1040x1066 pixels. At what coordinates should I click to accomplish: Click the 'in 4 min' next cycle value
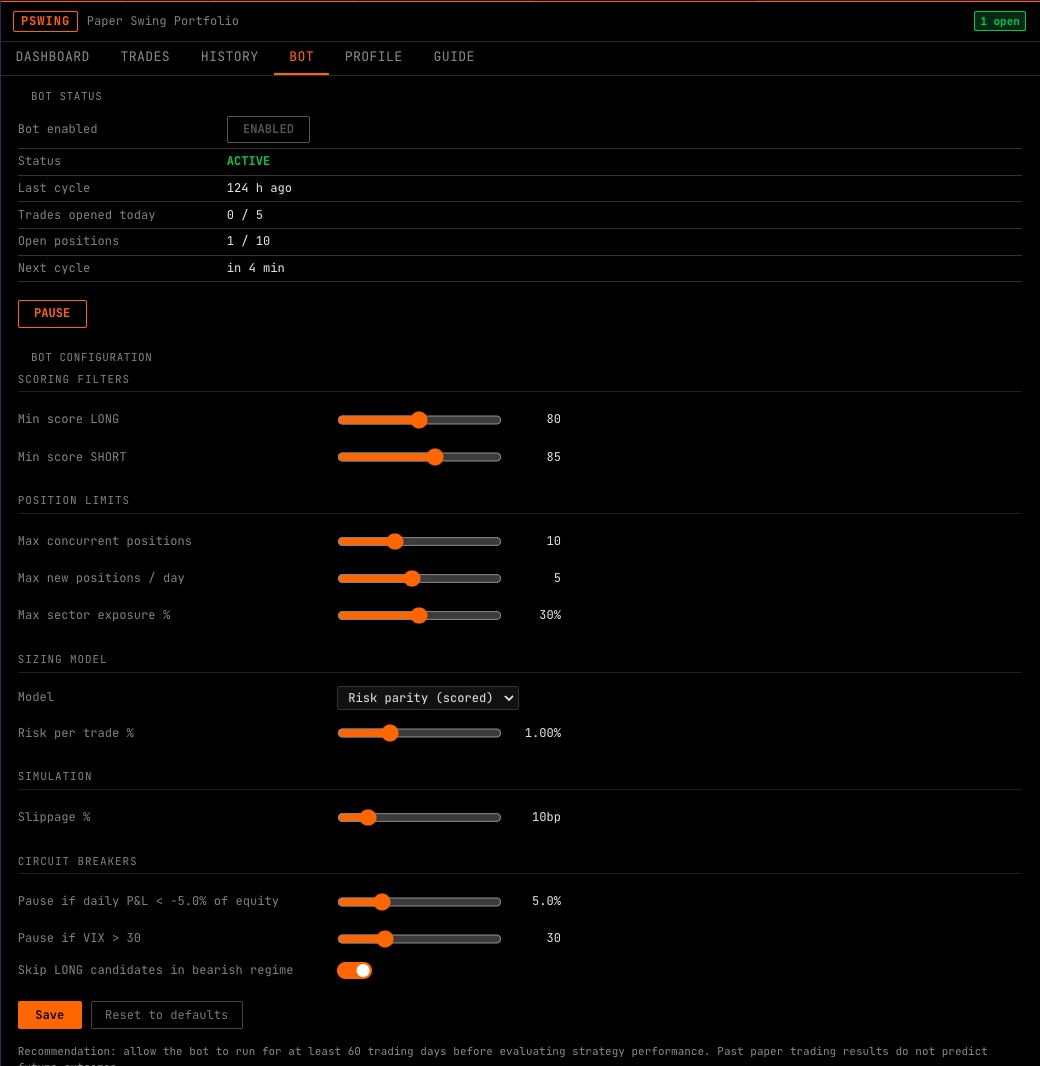256,269
